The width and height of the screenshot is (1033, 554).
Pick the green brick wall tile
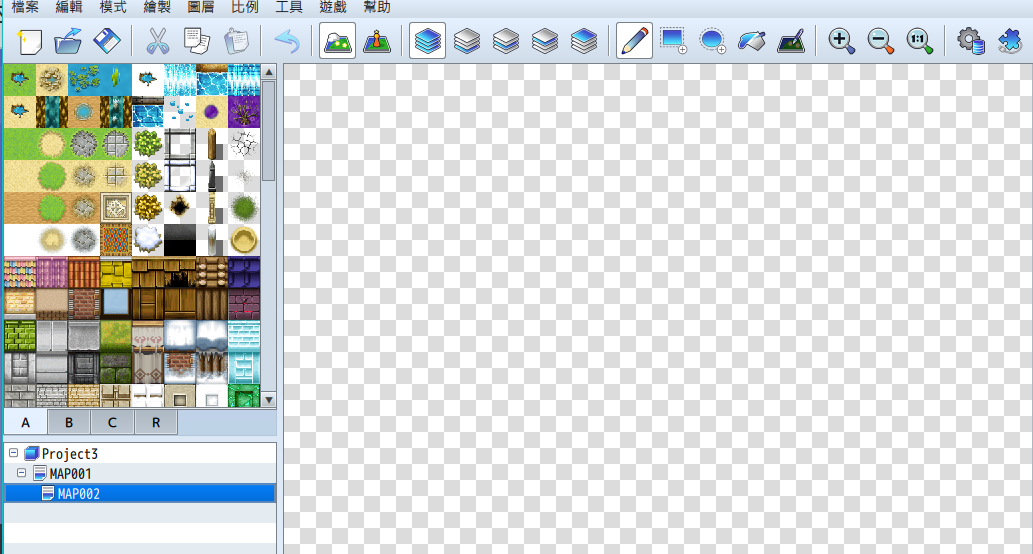coord(20,337)
